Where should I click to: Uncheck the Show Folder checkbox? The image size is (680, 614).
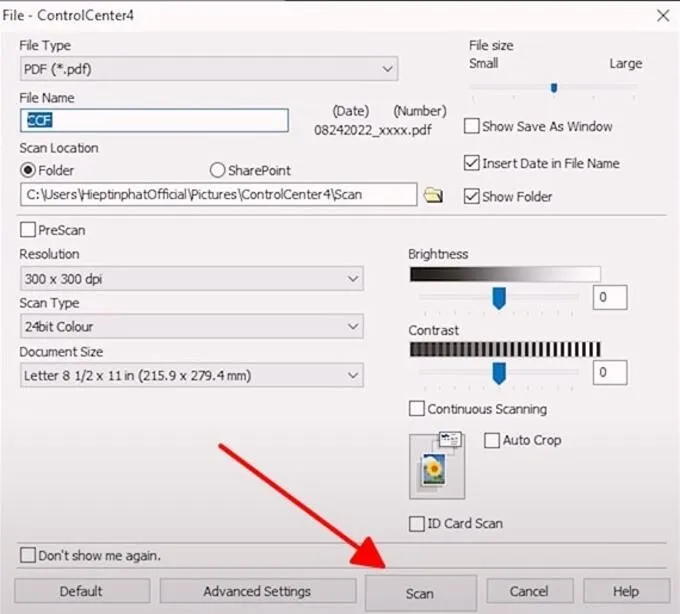(x=471, y=196)
